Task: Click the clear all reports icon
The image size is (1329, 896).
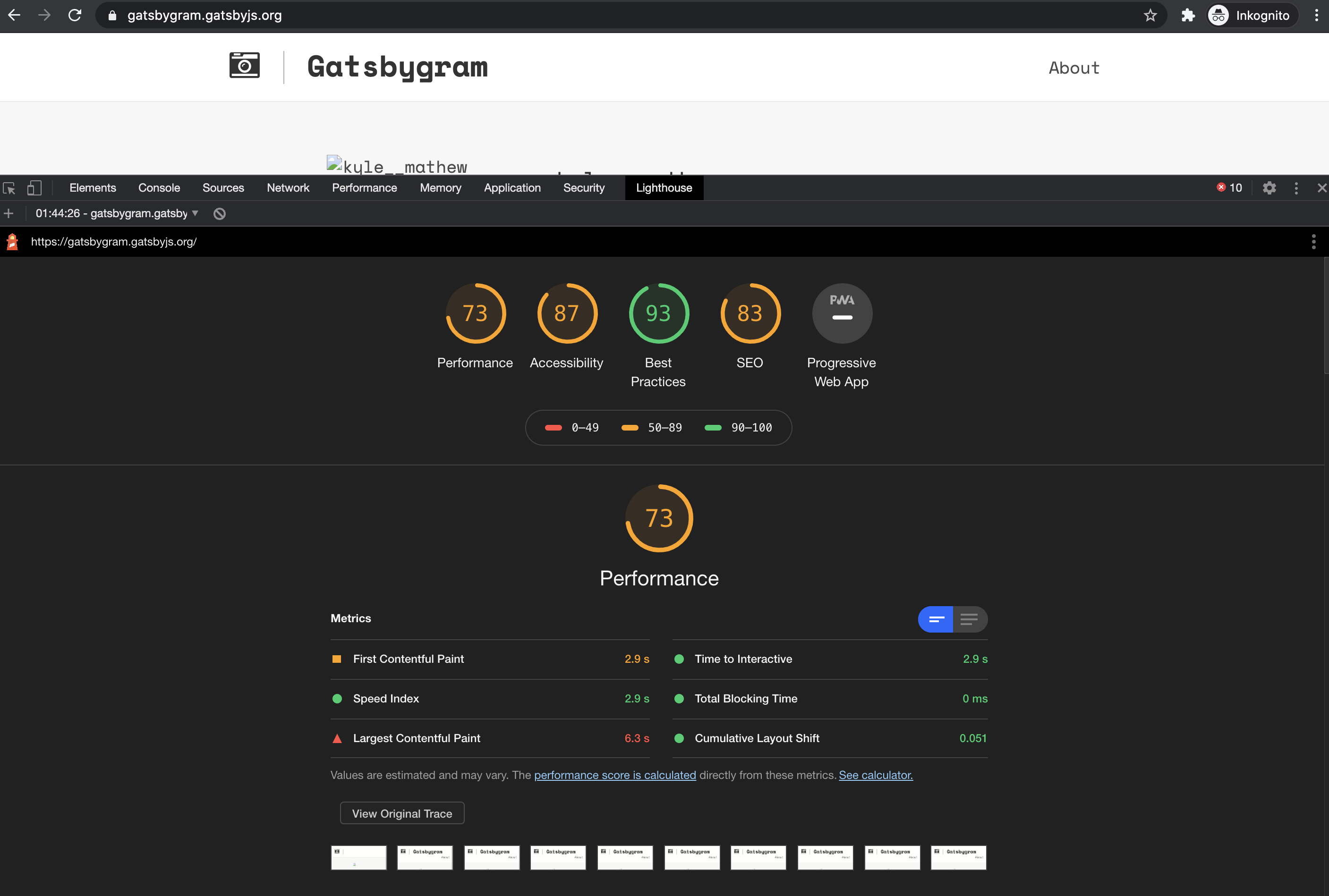Action: tap(220, 214)
